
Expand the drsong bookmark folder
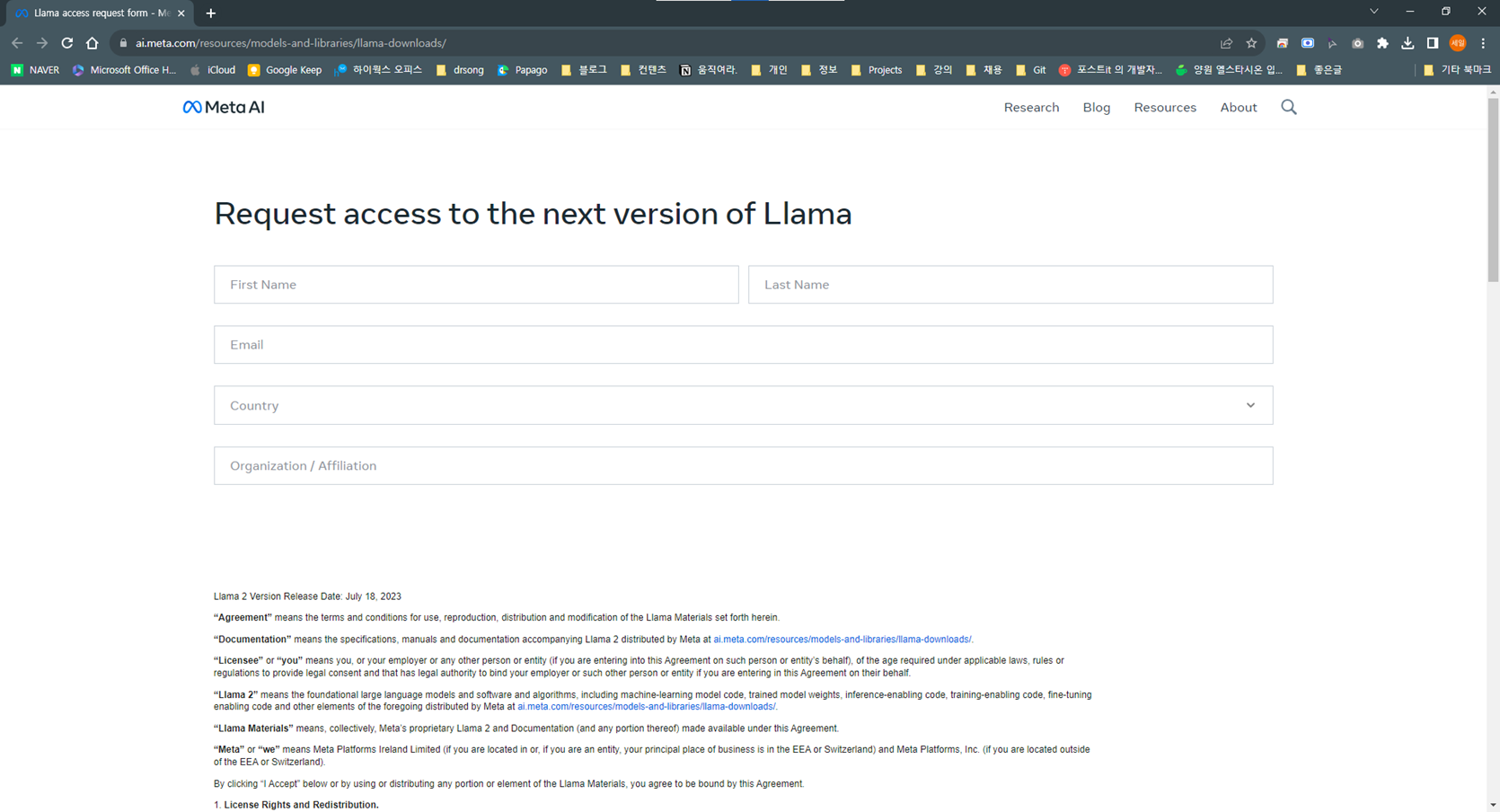(x=460, y=70)
